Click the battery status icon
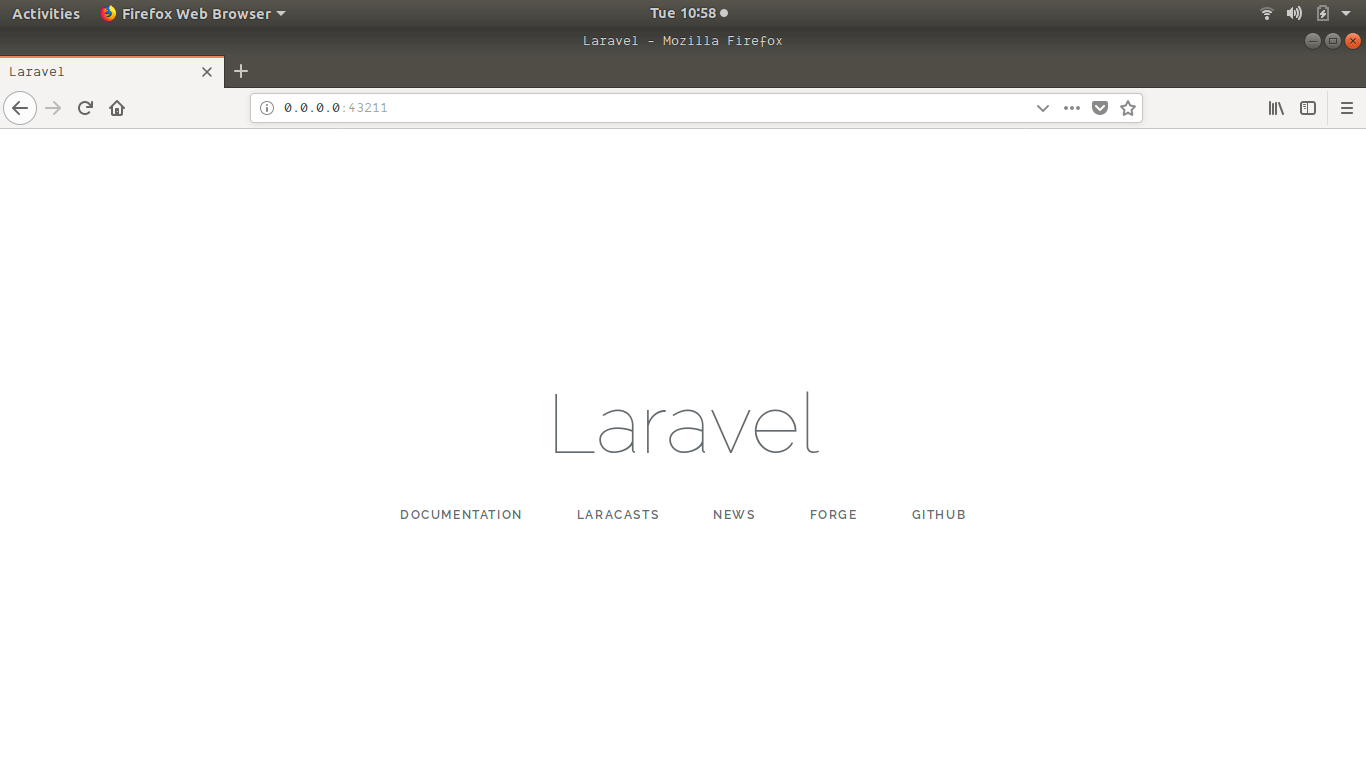The width and height of the screenshot is (1366, 768). (x=1323, y=14)
